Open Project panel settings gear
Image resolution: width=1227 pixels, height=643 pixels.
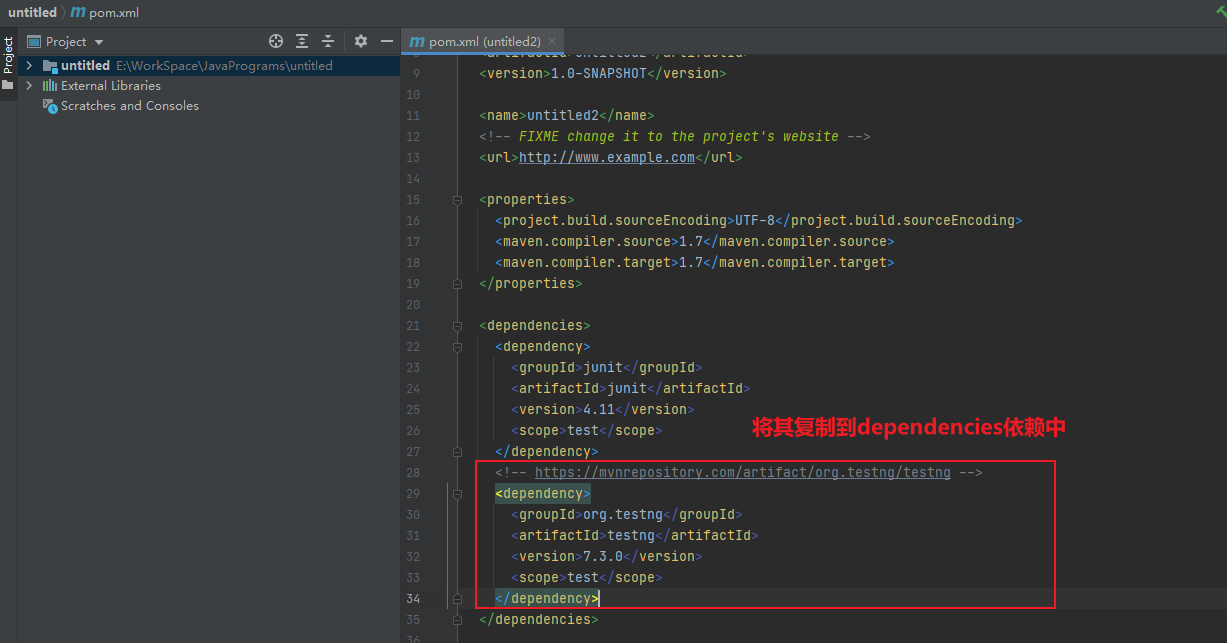point(361,41)
